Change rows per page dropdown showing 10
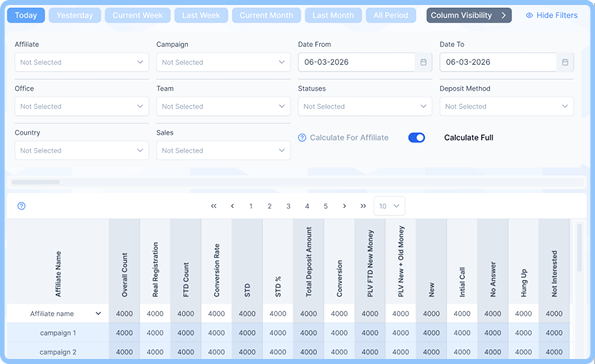Screen dimensions: 595x364 tap(389, 206)
